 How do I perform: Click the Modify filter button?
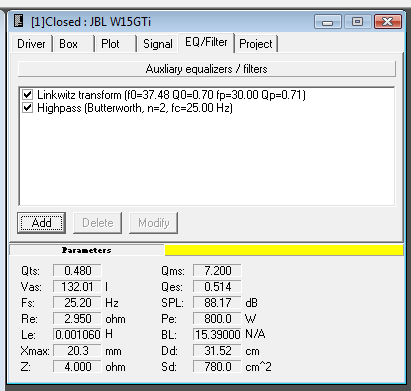154,223
